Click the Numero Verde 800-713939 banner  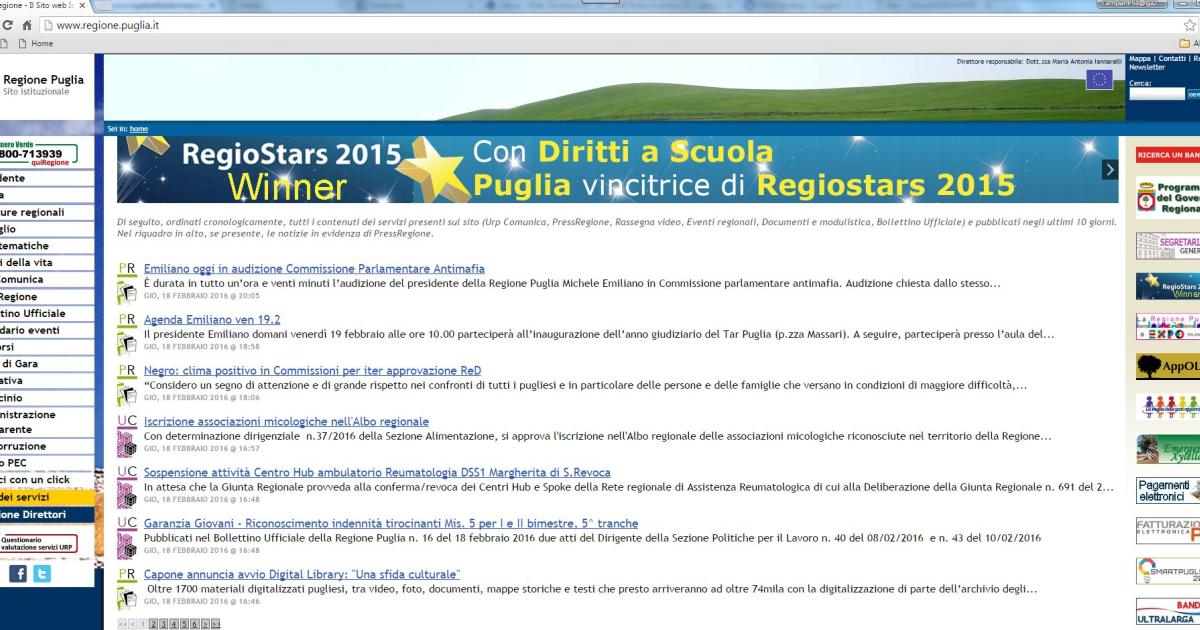pyautogui.click(x=39, y=154)
